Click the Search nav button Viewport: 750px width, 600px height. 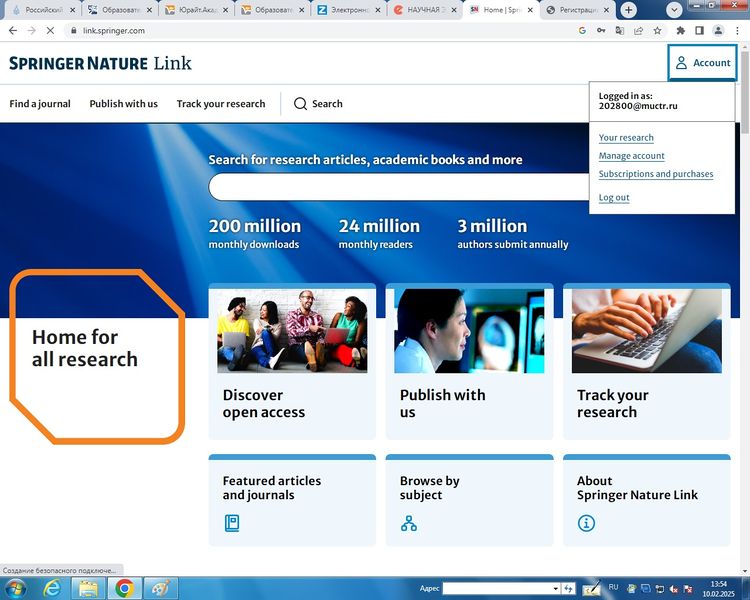318,104
